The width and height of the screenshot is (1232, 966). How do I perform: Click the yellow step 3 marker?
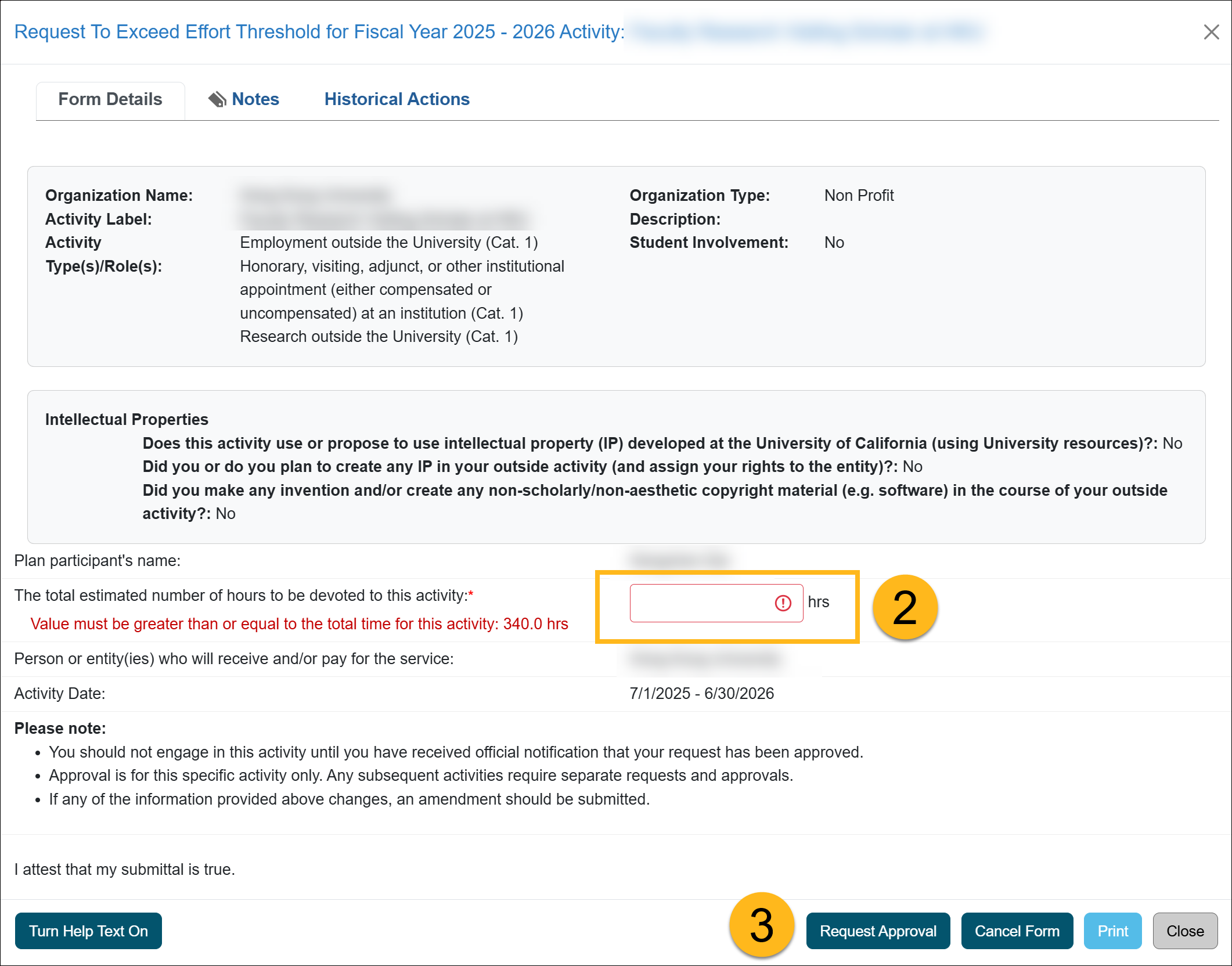761,925
